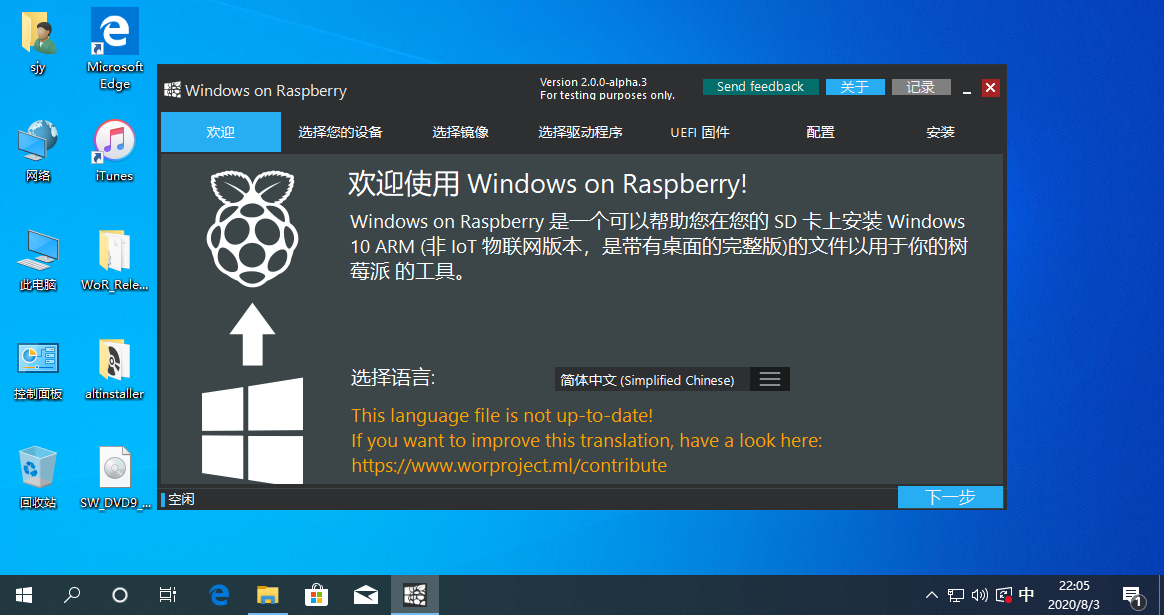Open File Explorer from taskbar
Viewport: 1164px width, 615px height.
tap(267, 595)
